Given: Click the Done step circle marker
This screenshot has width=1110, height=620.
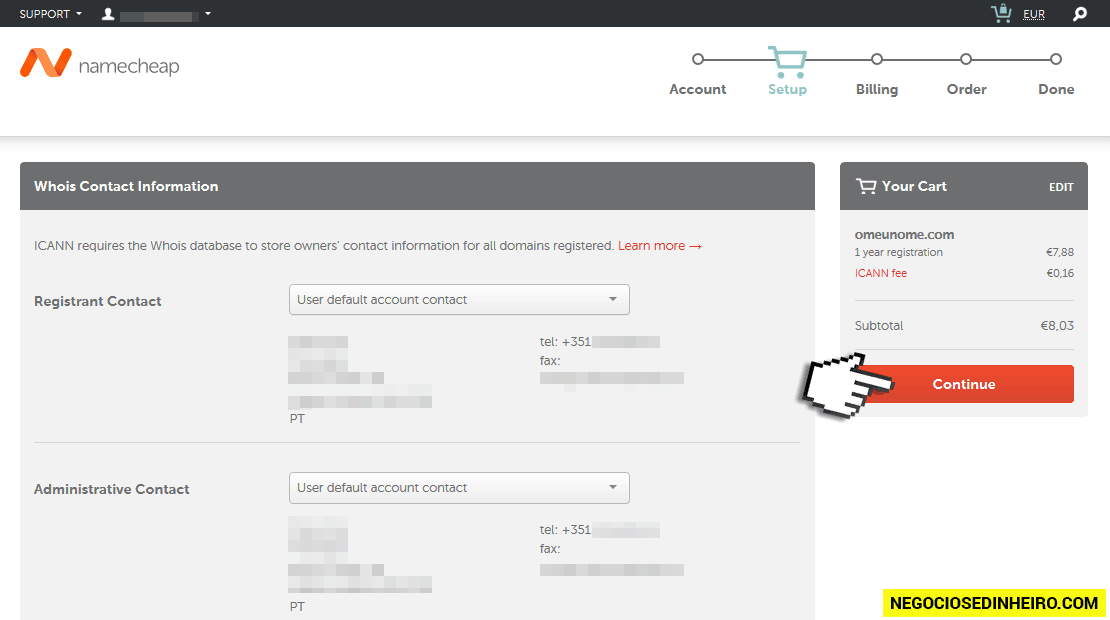Looking at the screenshot, I should [1055, 59].
